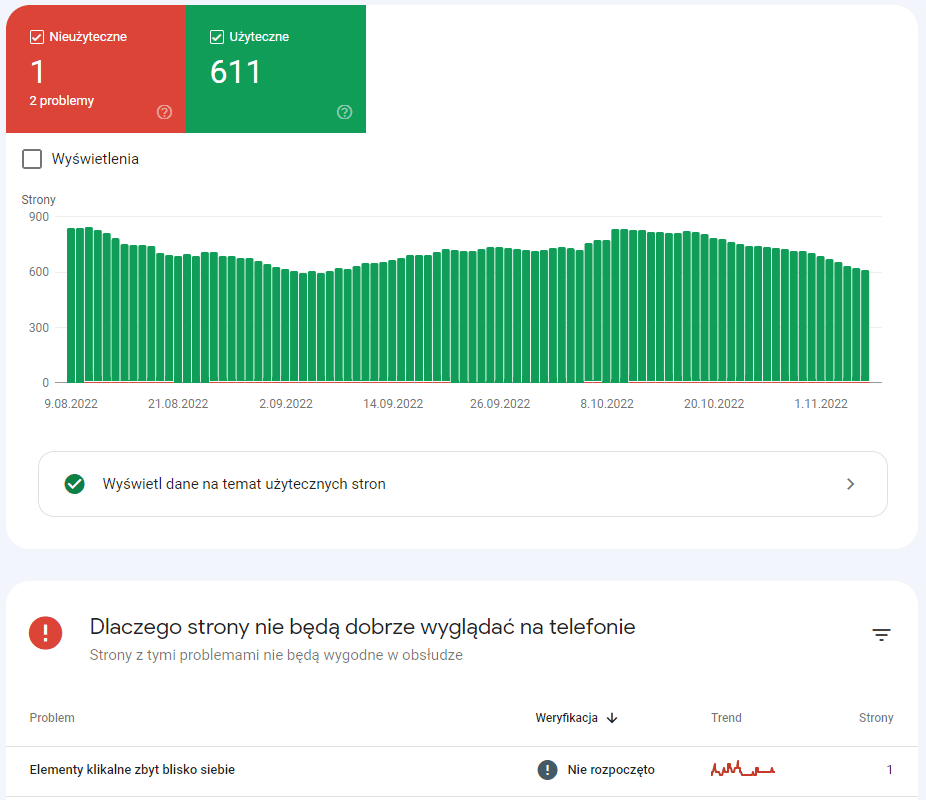
Task: Click the Strony axis label above chart
Action: [38, 200]
